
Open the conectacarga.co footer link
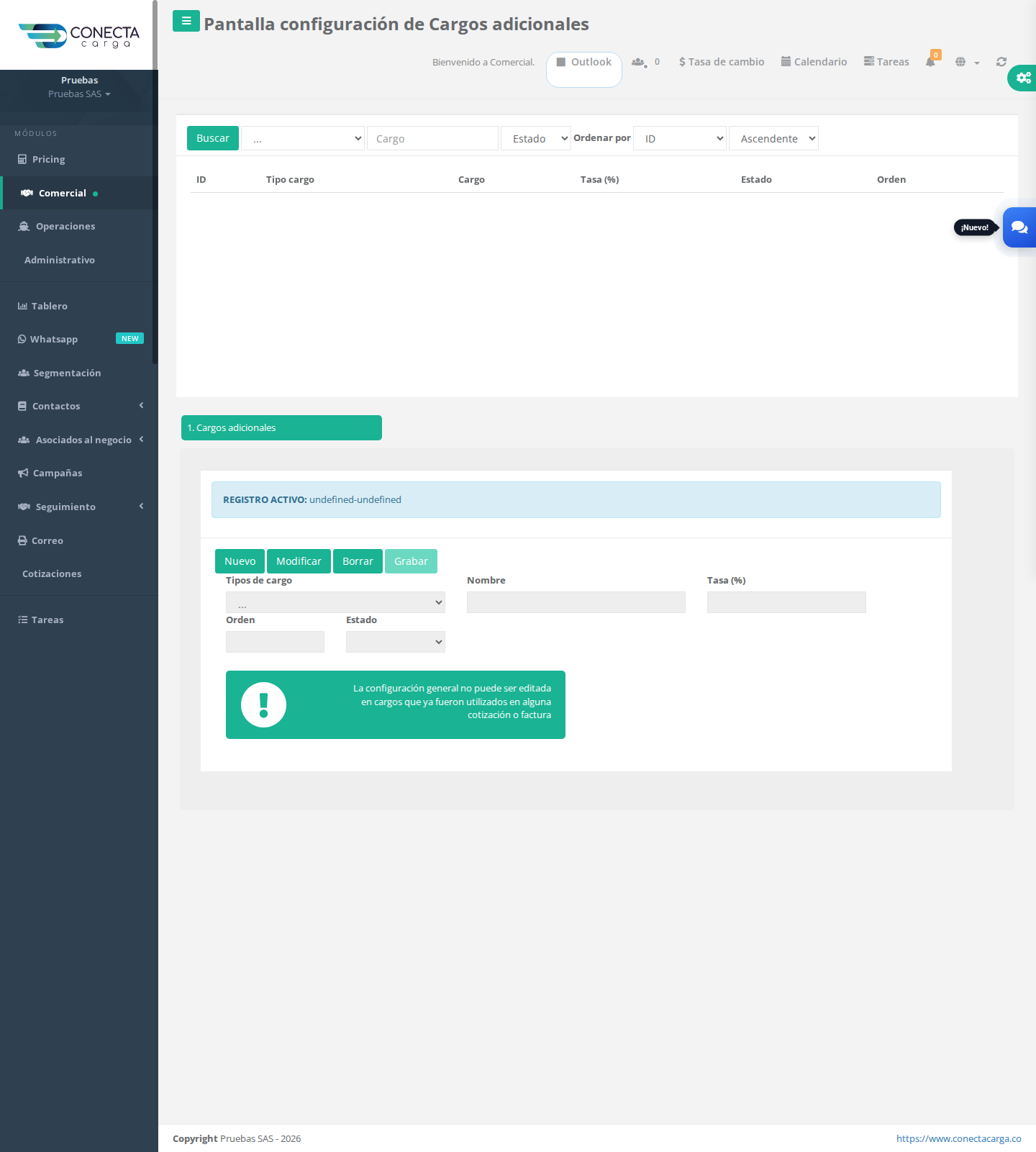pos(958,1138)
